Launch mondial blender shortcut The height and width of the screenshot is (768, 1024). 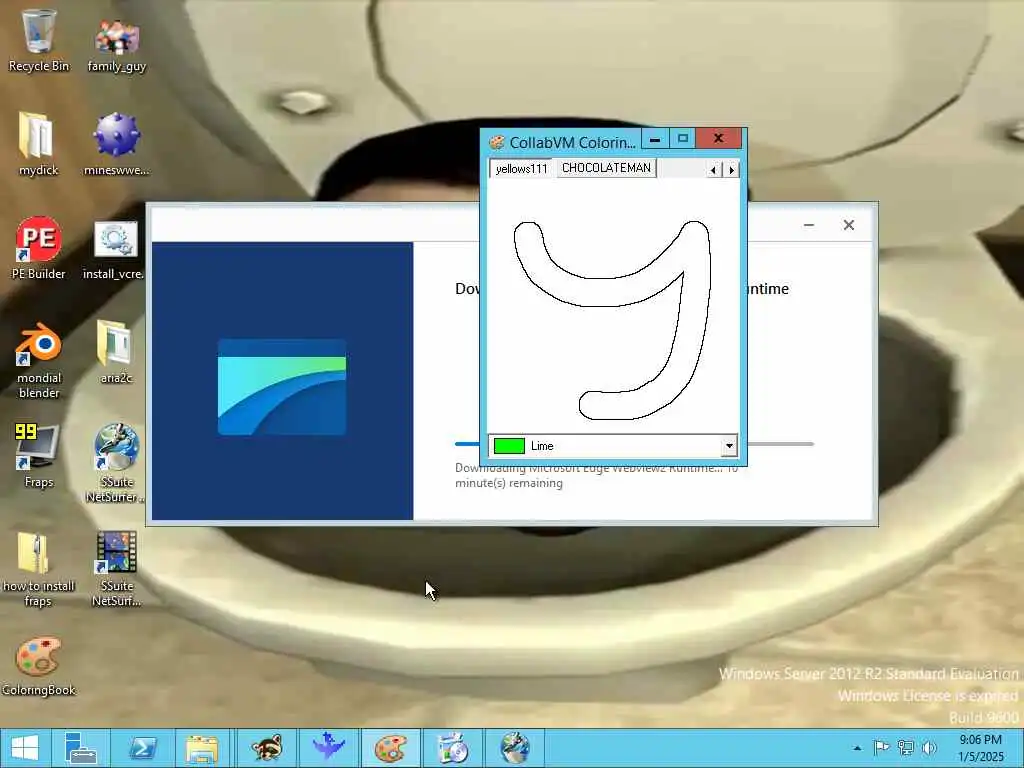pyautogui.click(x=39, y=360)
